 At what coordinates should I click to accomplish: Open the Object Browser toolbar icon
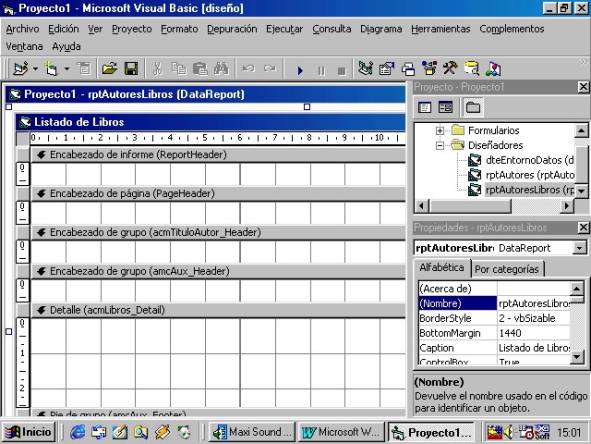click(429, 69)
